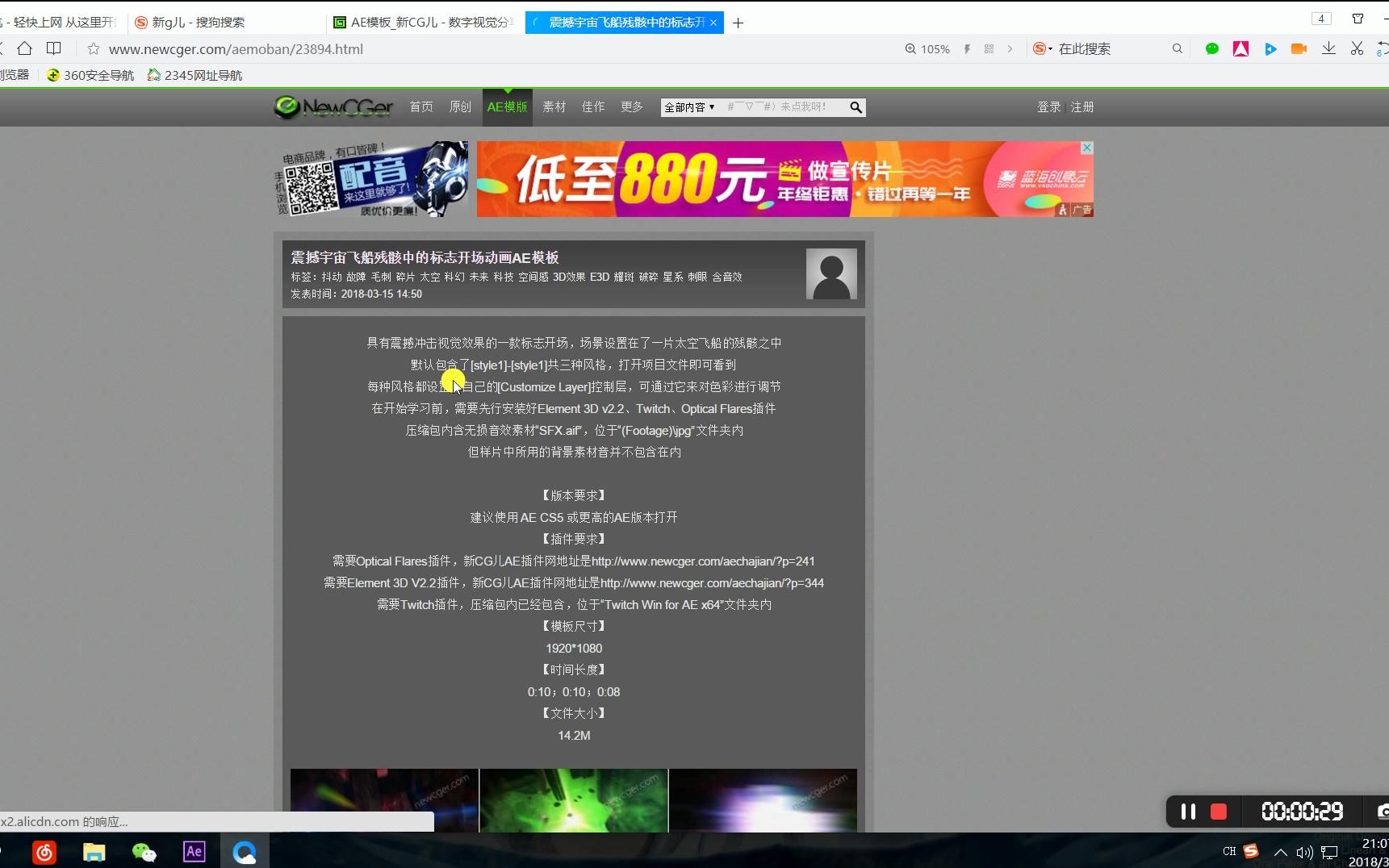The image size is (1389, 868).
Task: Select the AE模版 navigation item
Action: 508,107
